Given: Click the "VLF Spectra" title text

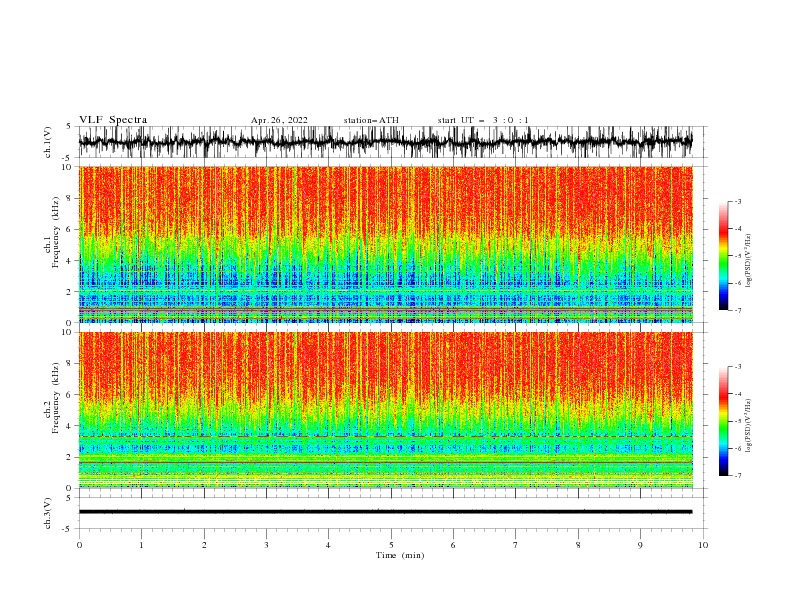Looking at the screenshot, I should (113, 120).
